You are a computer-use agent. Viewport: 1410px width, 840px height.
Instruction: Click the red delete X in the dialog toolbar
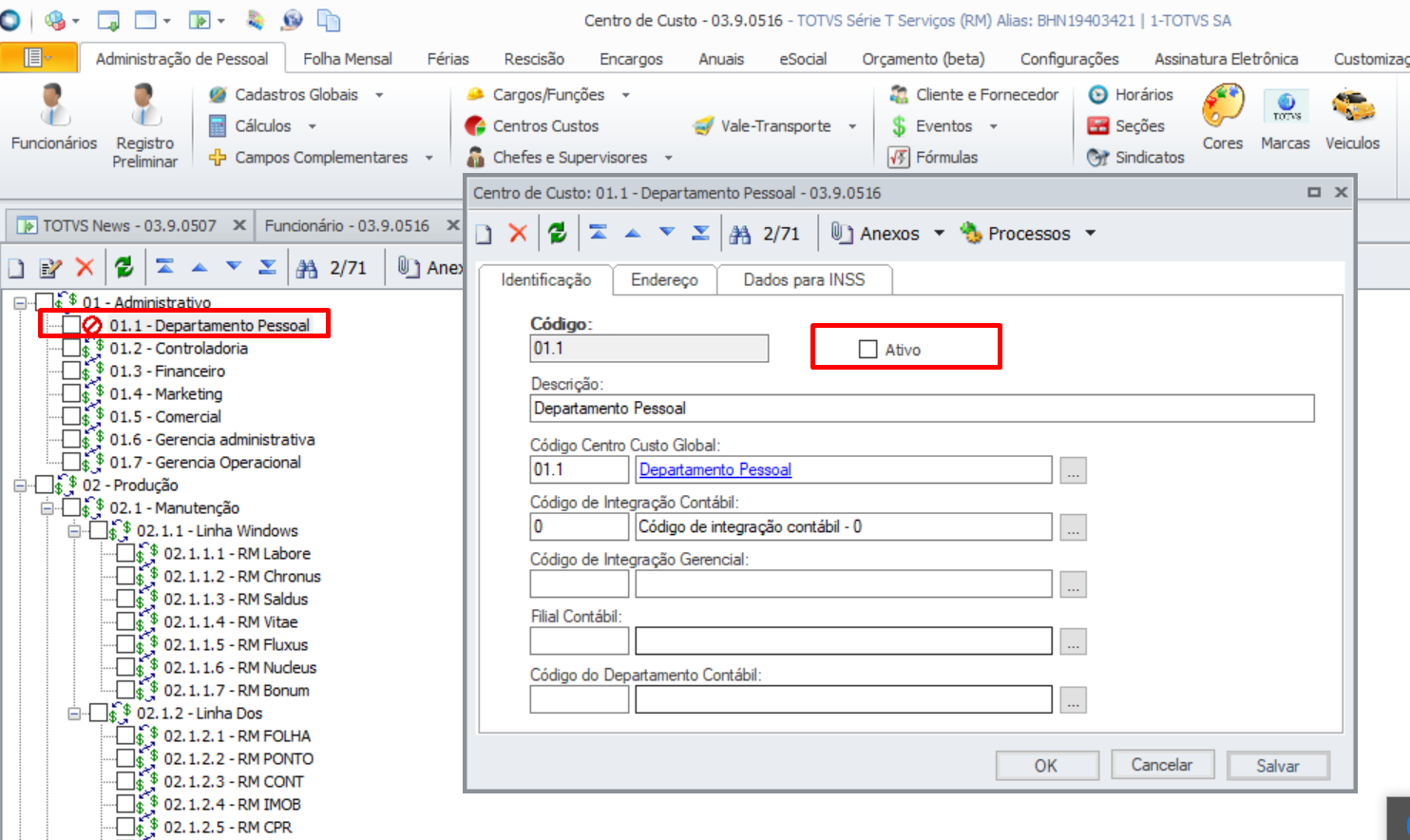[x=518, y=233]
